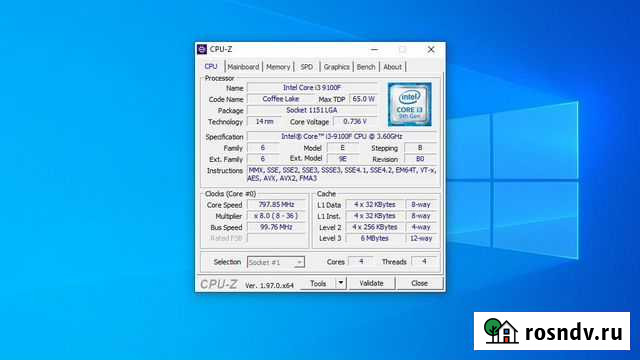Click the Instructions list text
The width and height of the screenshot is (640, 360).
(x=342, y=174)
